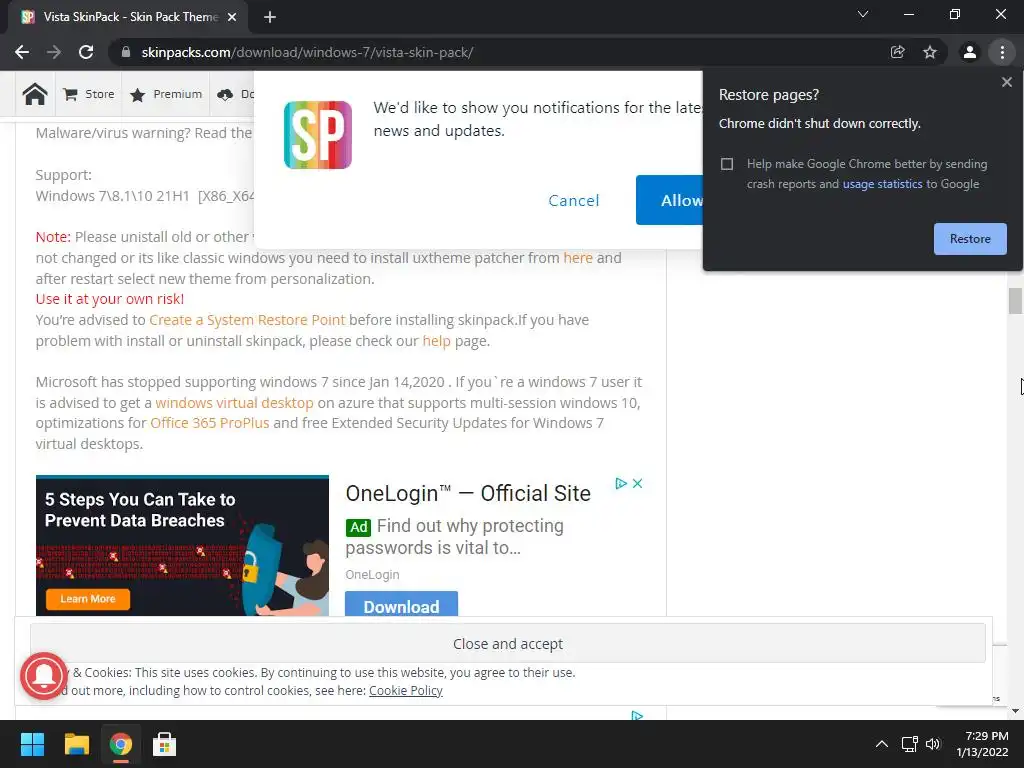Open the Office 365 ProPlus link
The width and height of the screenshot is (1024, 768).
pos(210,423)
